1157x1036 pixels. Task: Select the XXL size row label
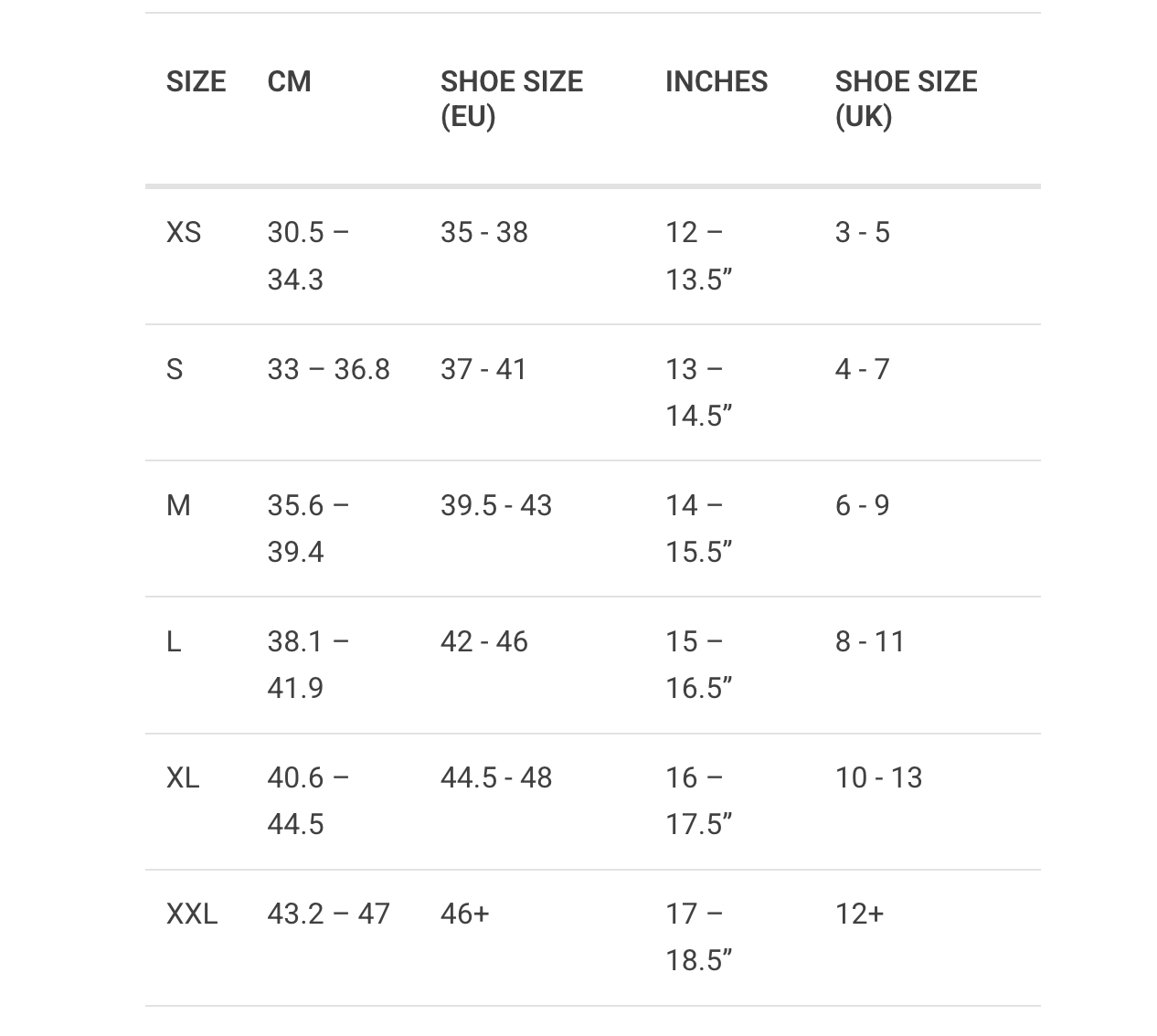(191, 914)
